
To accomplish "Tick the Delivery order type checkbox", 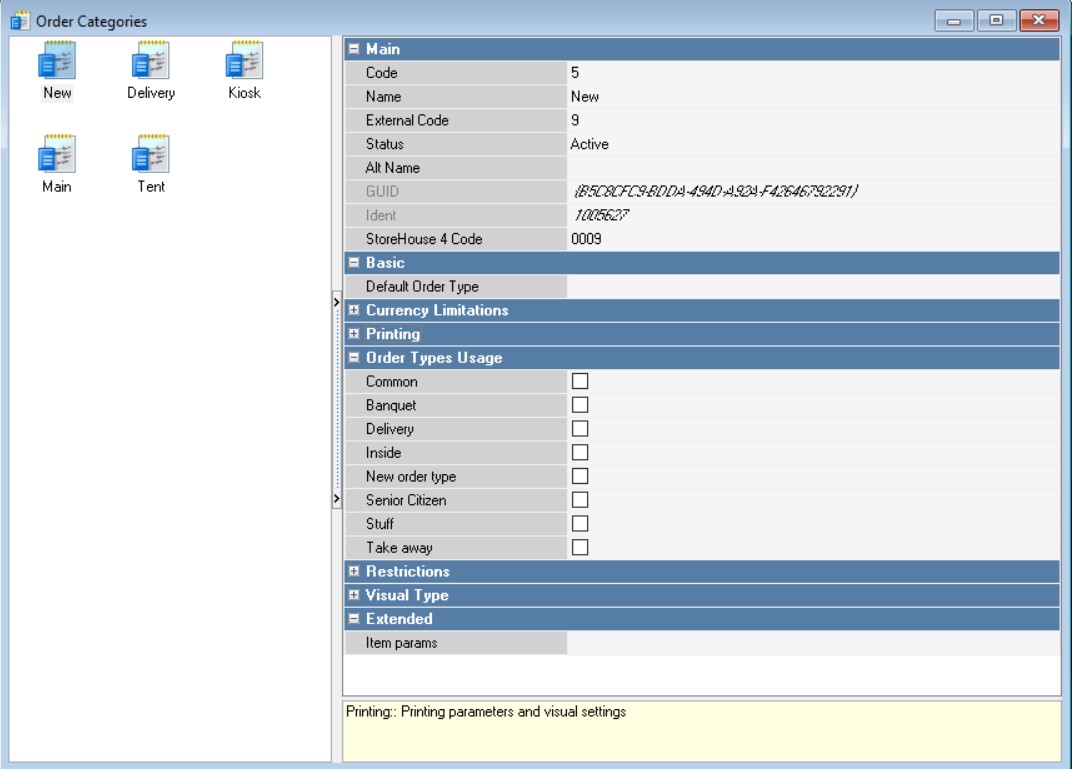I will 580,429.
